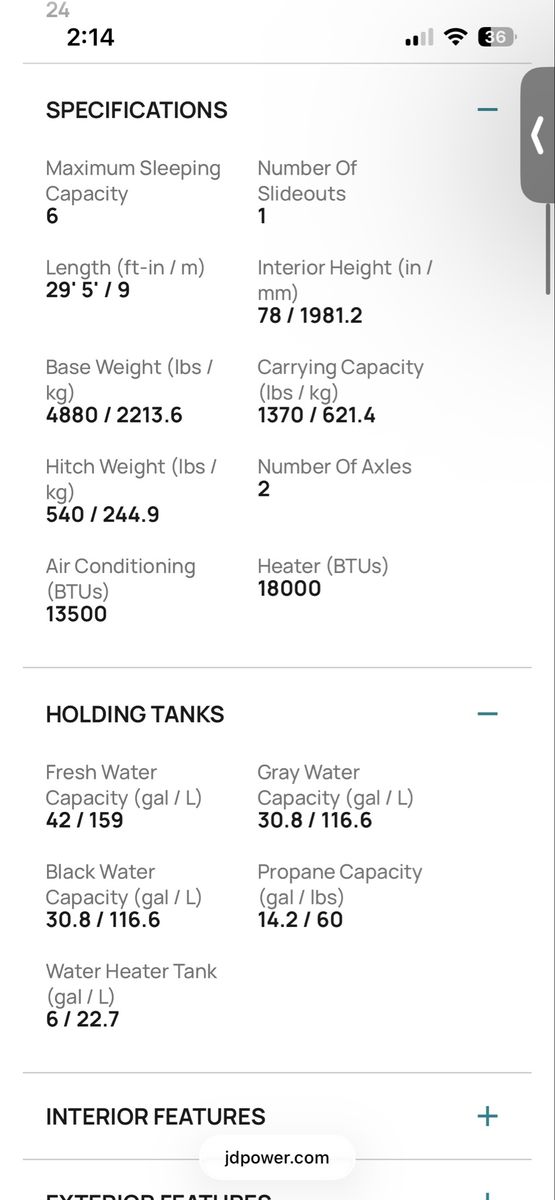Tap the Wi-Fi icon in status bar

point(456,38)
